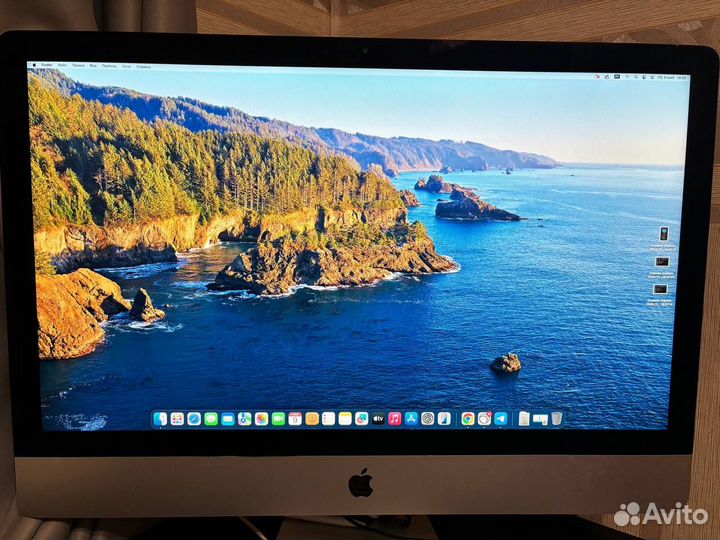
Task: Open the Music app
Action: point(395,419)
